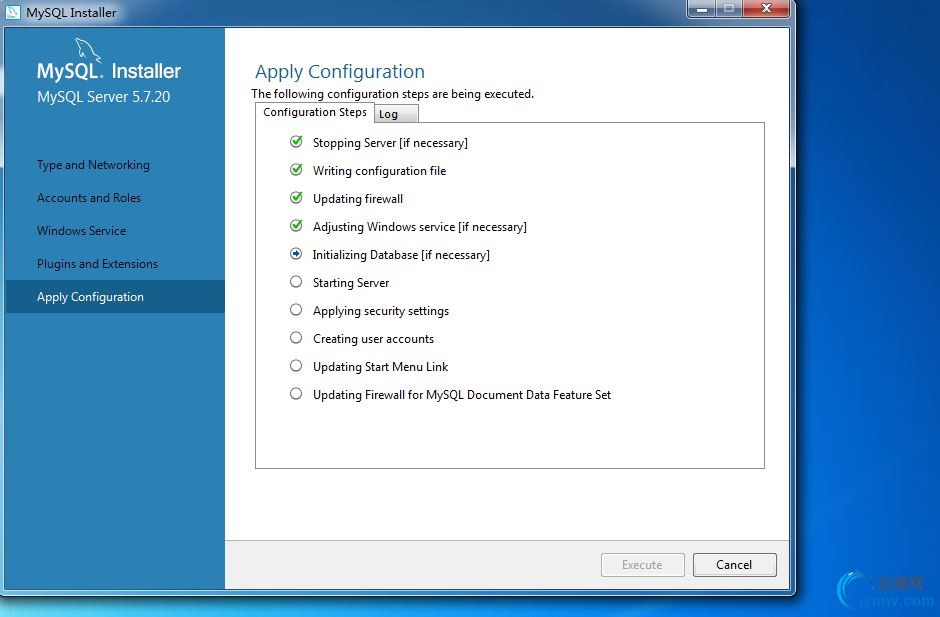Close the MySQL Installer window

[766, 8]
